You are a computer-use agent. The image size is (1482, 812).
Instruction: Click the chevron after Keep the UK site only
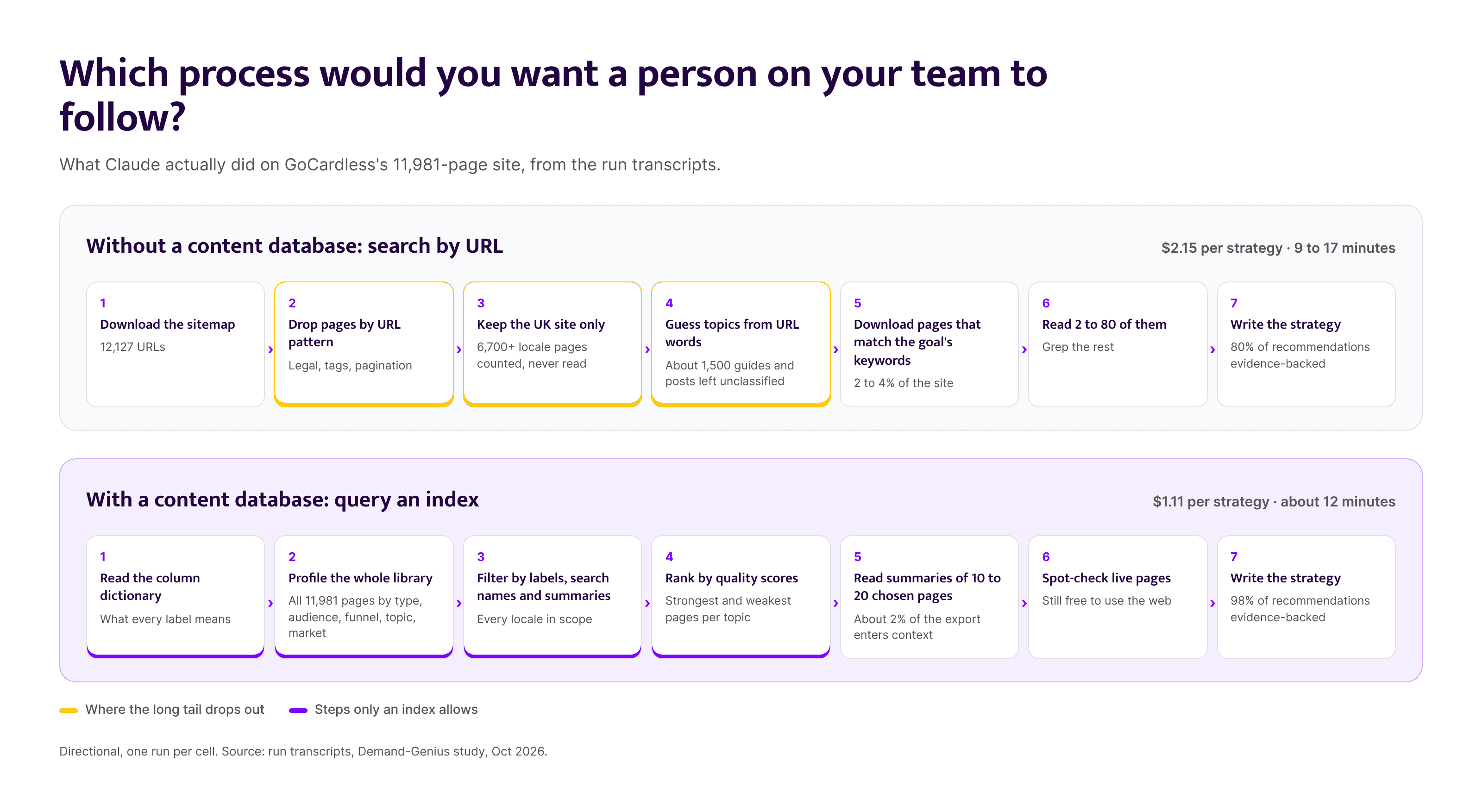[647, 350]
